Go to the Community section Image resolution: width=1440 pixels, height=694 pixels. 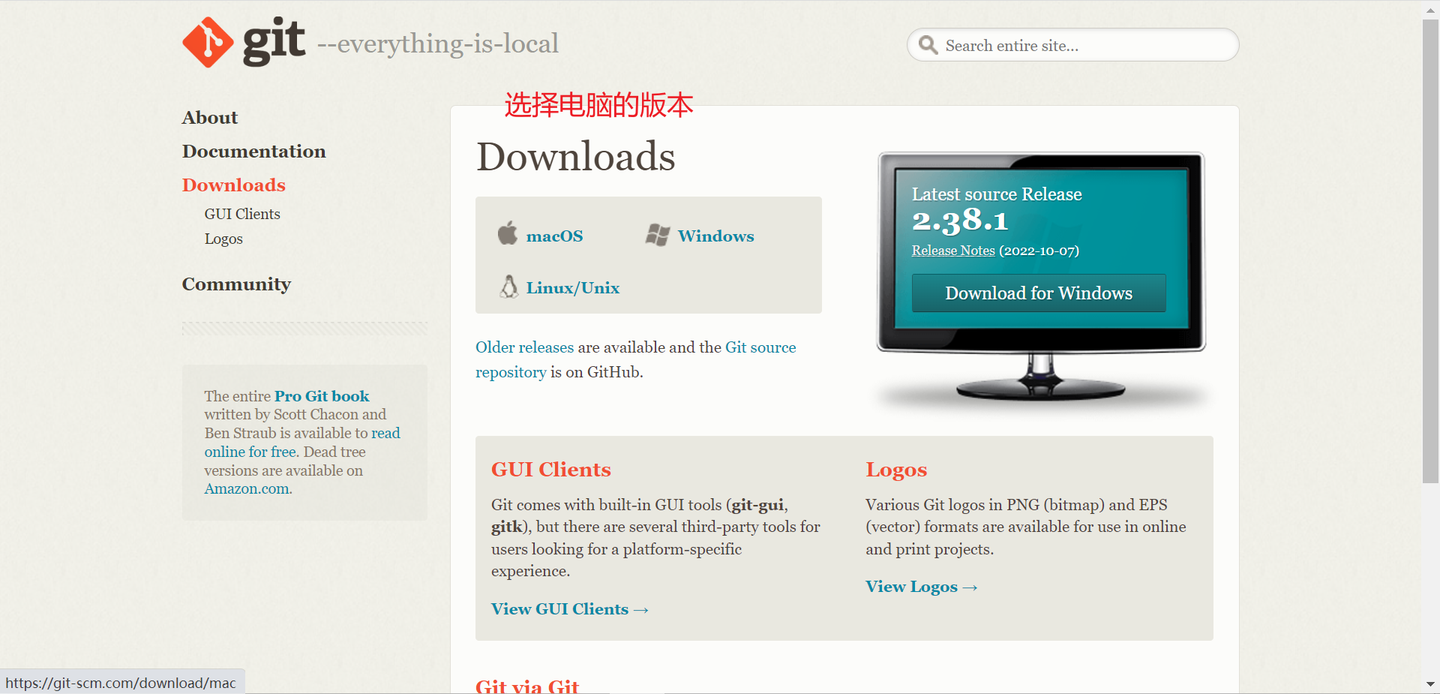pyautogui.click(x=236, y=284)
